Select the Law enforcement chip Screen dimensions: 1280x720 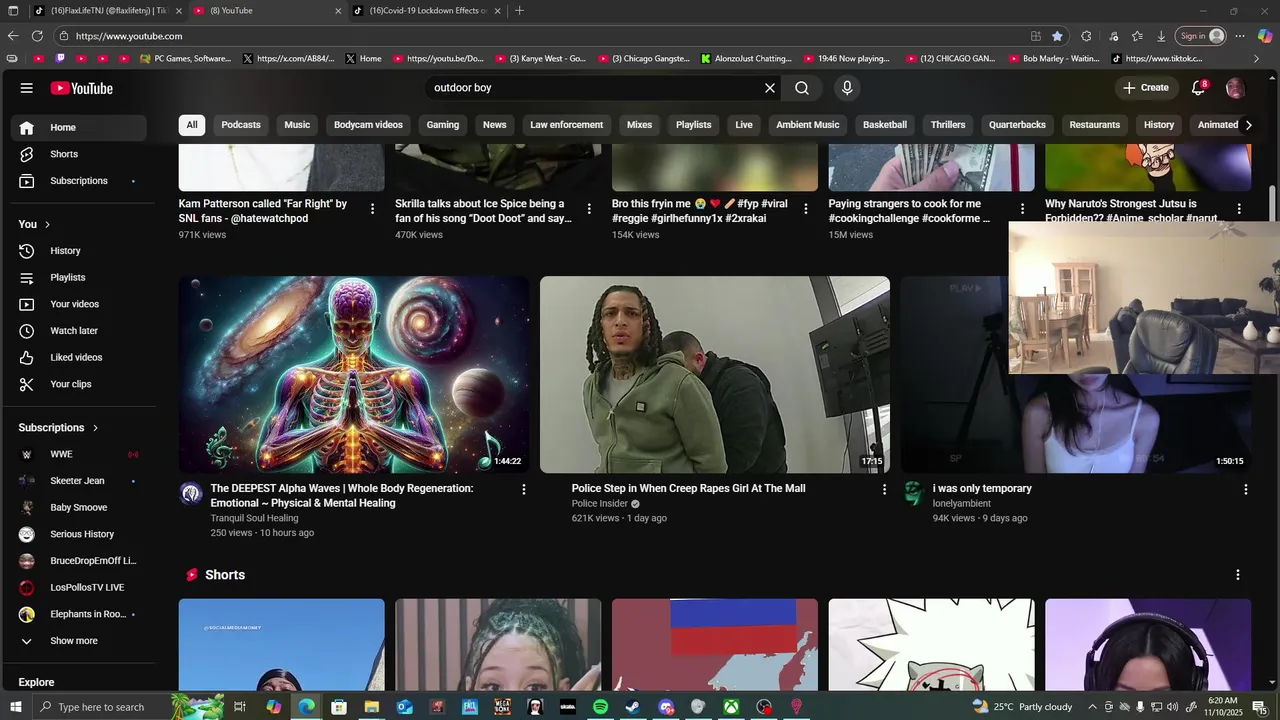tap(567, 125)
